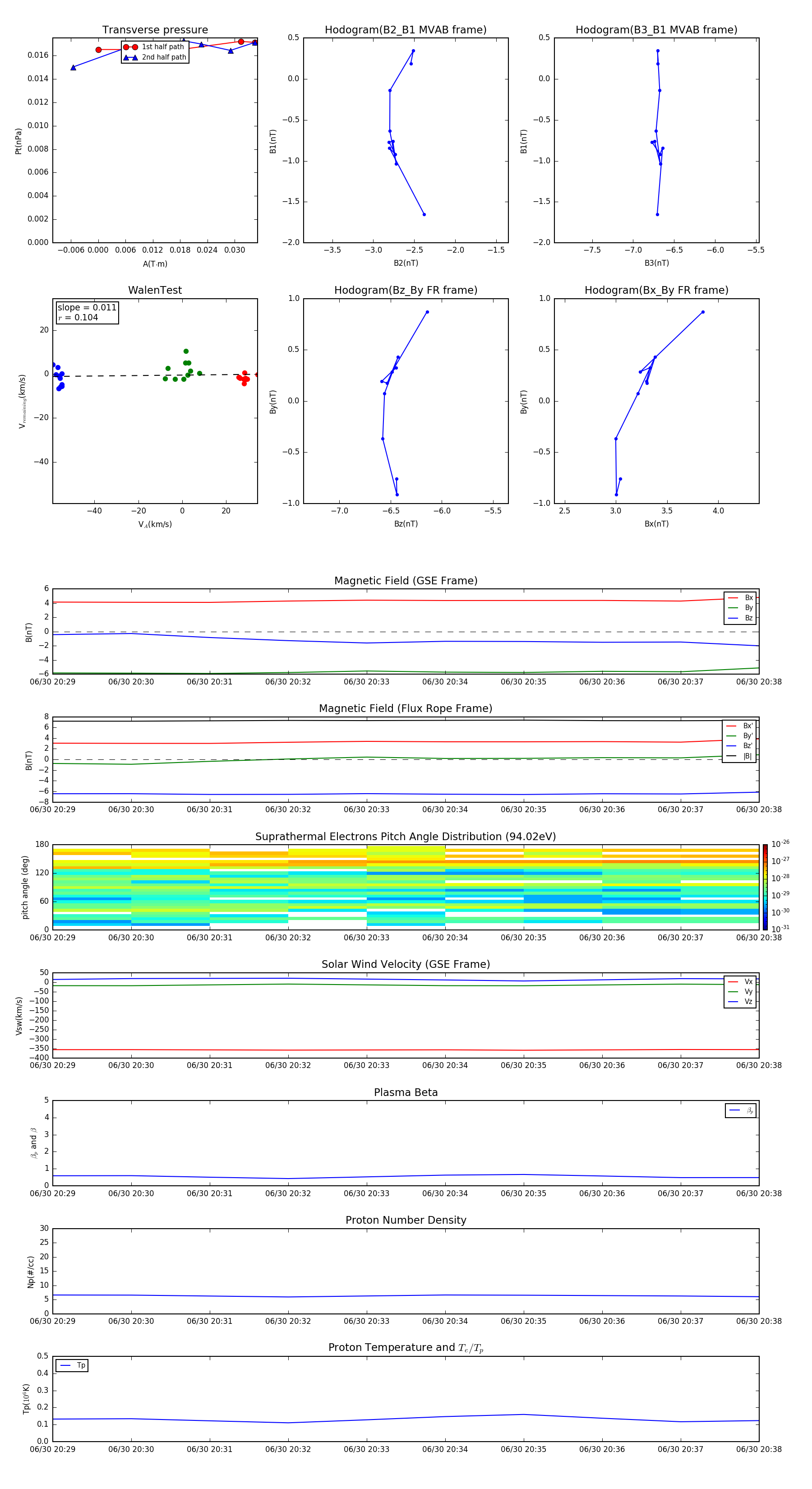Click the 'Magnetic Field (GSE Frame)' title
Screen dimensions: 812x1489
(x=406, y=581)
